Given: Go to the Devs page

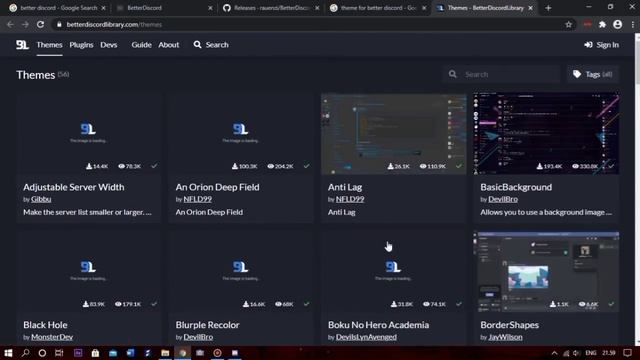Looking at the screenshot, I should coord(109,44).
